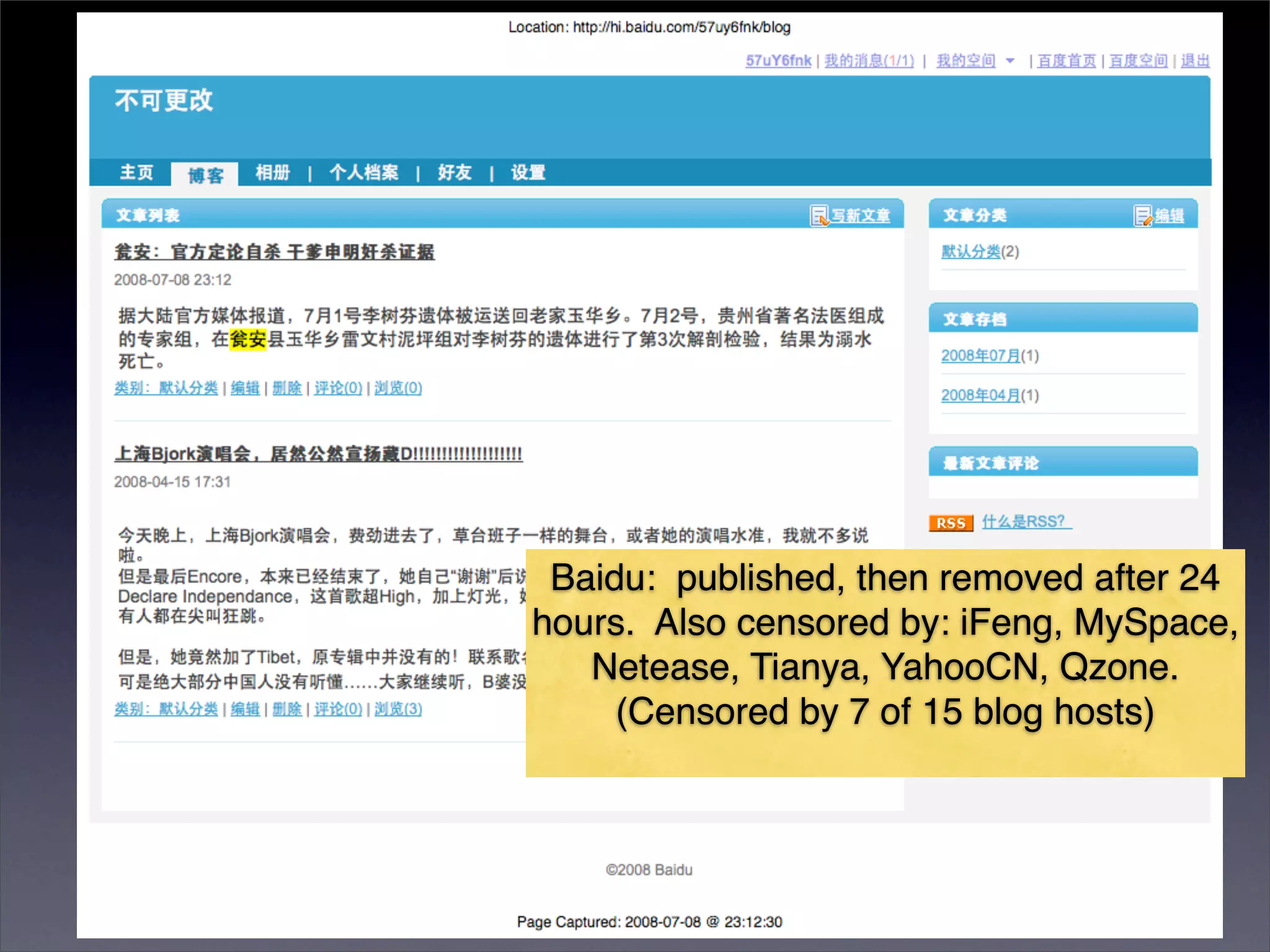
Task: Open the 2008年04月 archive link
Action: (980, 395)
